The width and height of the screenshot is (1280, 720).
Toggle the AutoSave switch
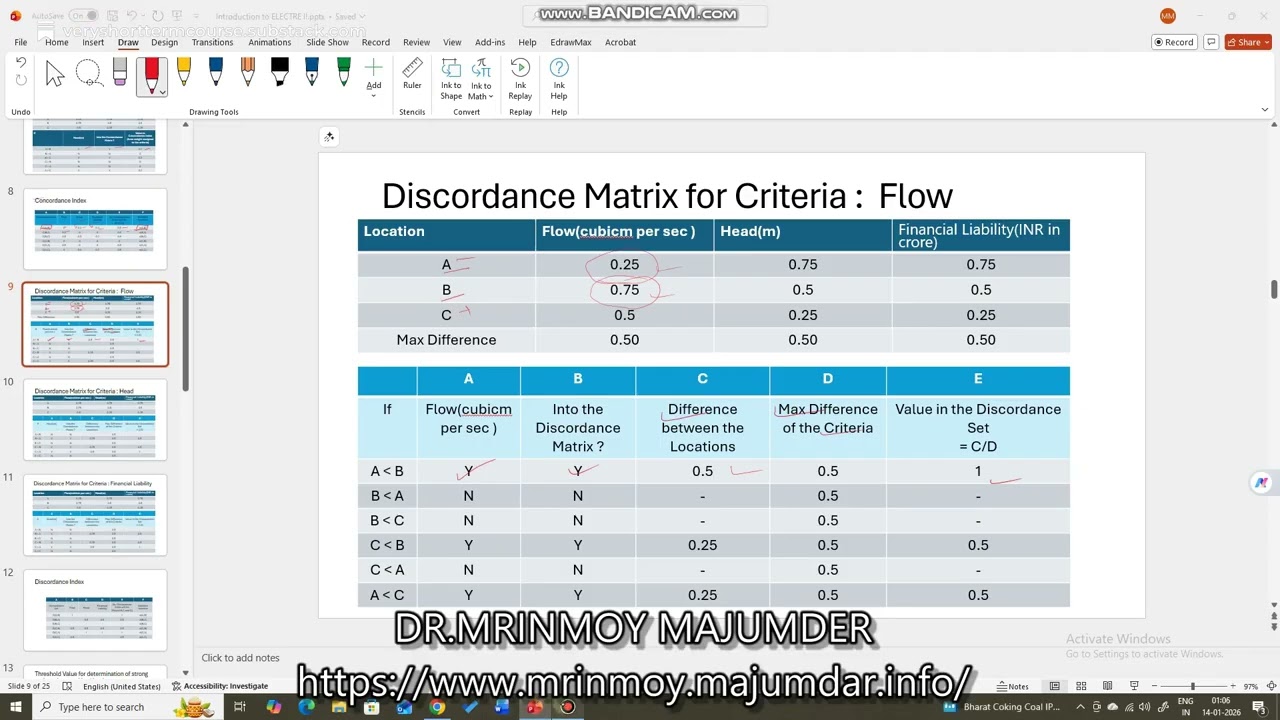(83, 16)
